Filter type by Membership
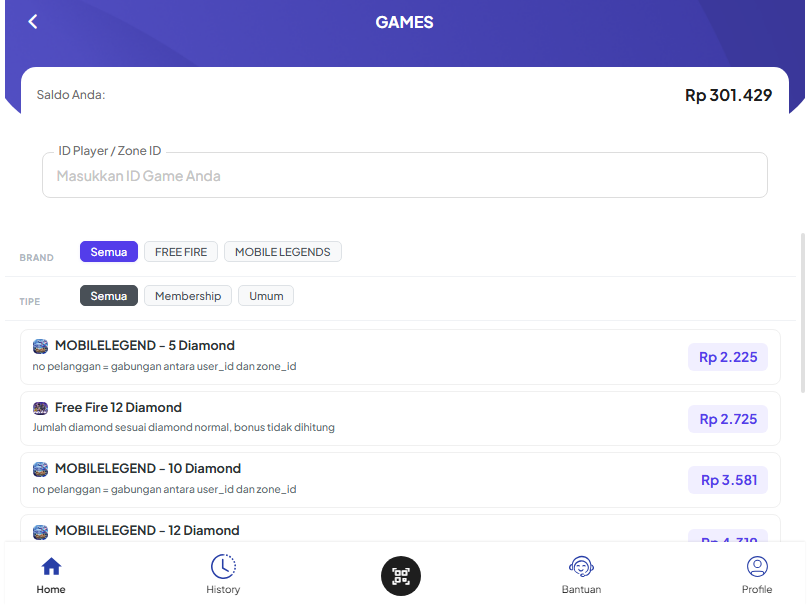Screen dimensions: 808x605 (188, 296)
